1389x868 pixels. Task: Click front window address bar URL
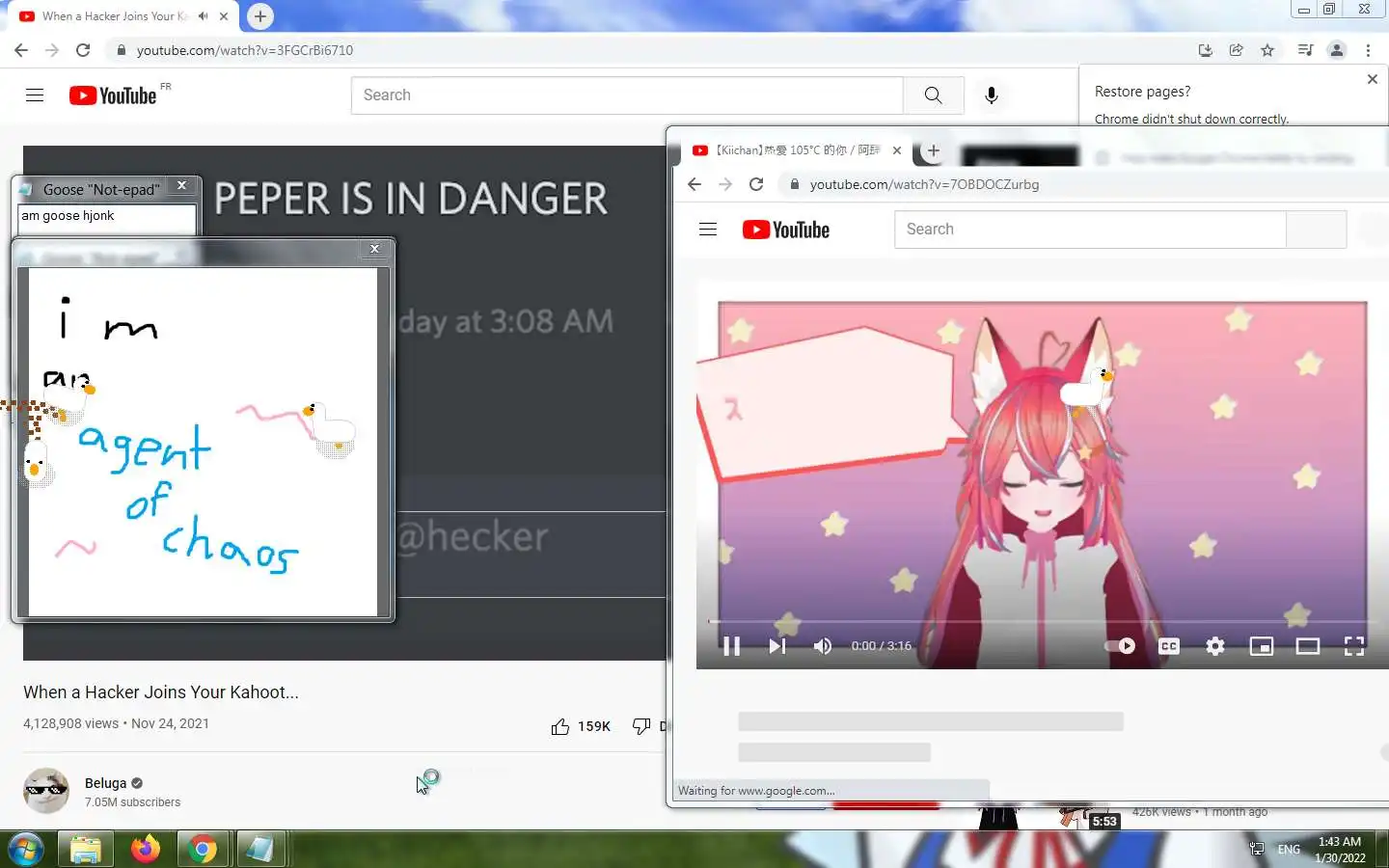click(x=924, y=184)
